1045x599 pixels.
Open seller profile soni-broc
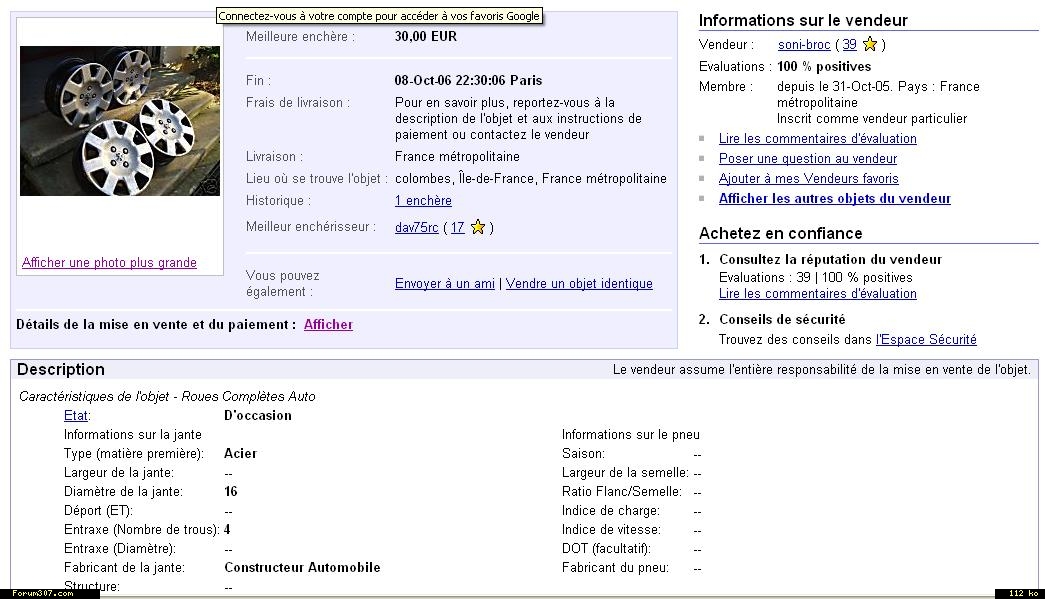tap(804, 45)
